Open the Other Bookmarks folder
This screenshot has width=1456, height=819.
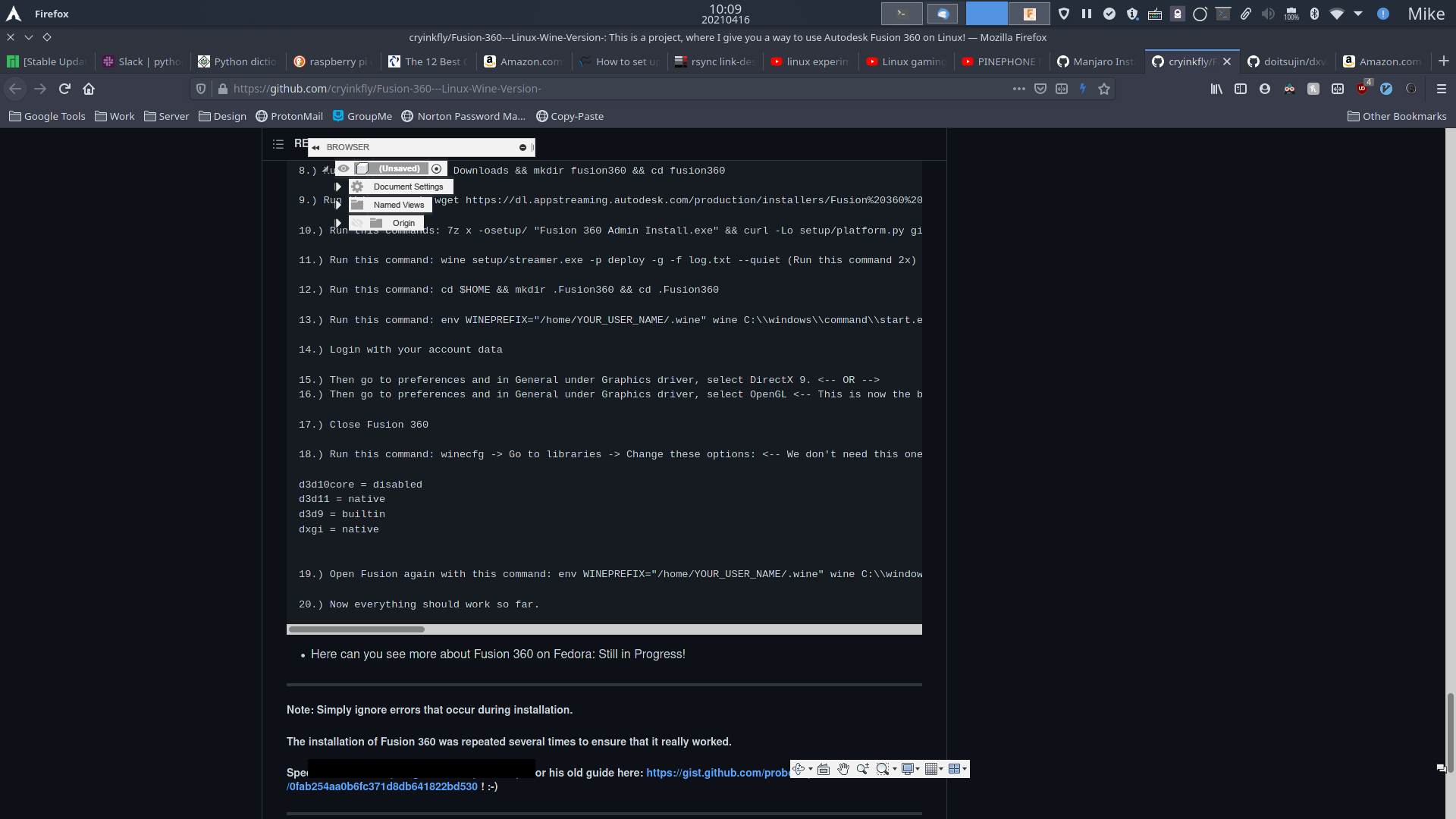point(1397,116)
